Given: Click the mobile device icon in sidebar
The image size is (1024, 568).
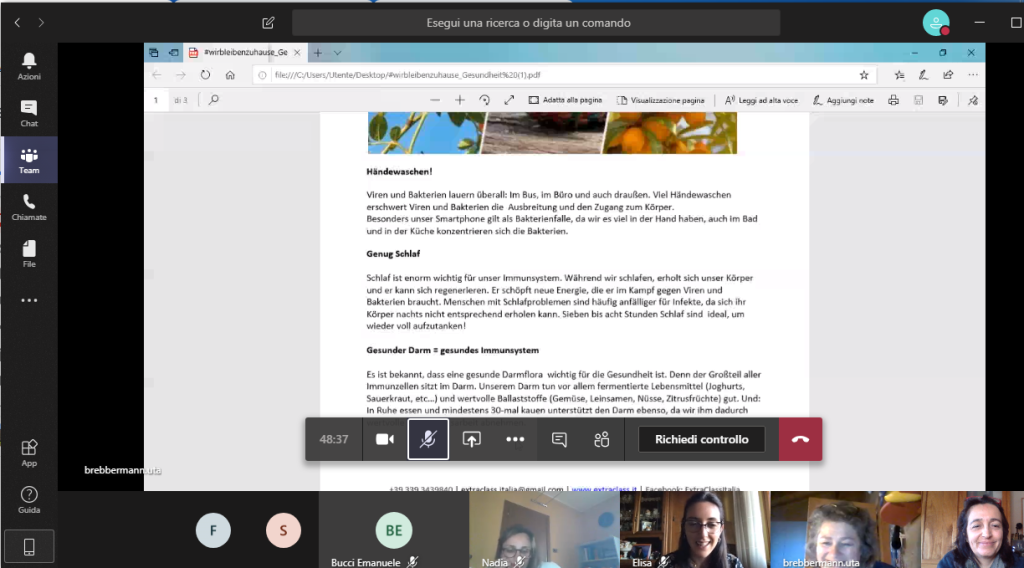Looking at the screenshot, I should [29, 546].
